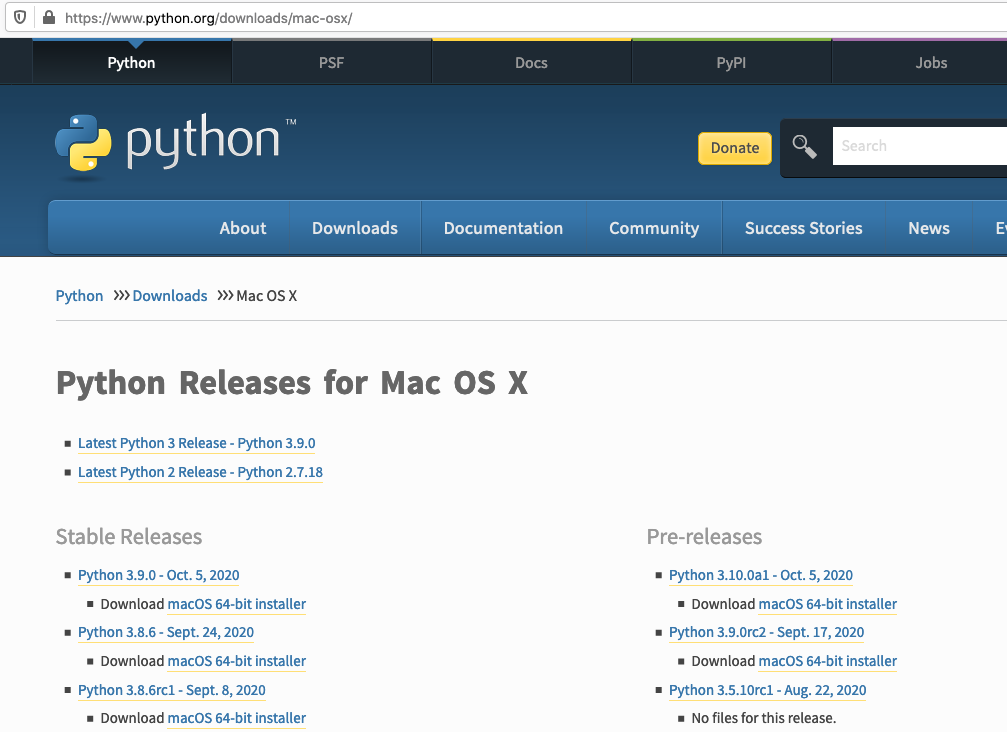The height and width of the screenshot is (732, 1007).
Task: Focus the Search text field
Action: pyautogui.click(x=920, y=146)
